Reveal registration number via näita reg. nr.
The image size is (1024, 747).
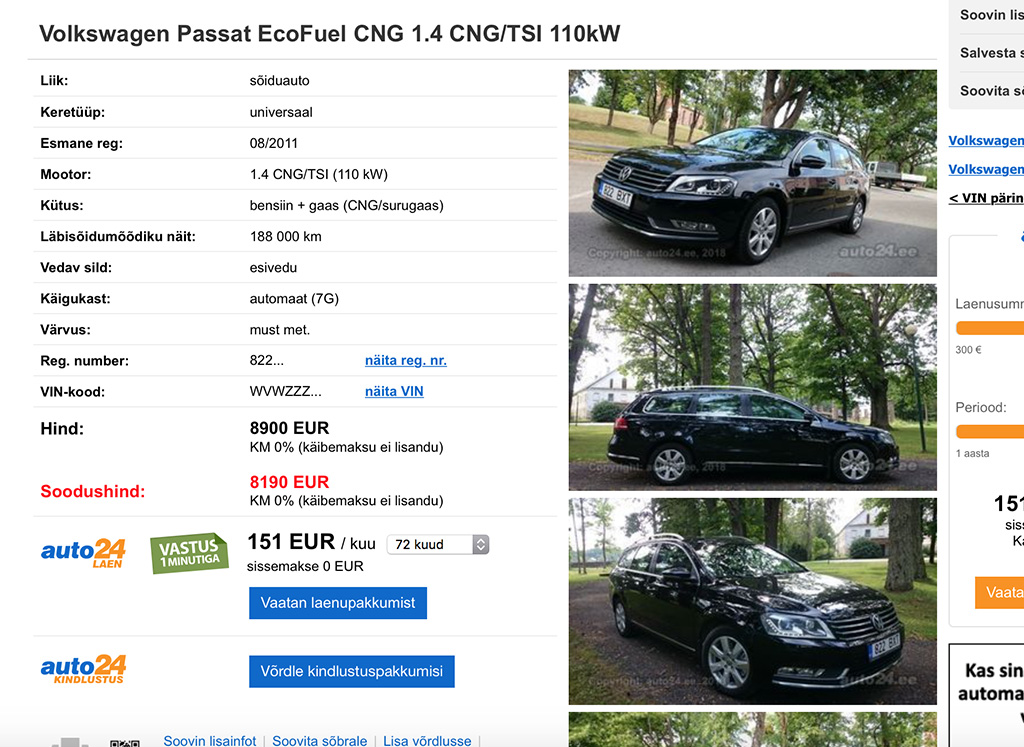coord(406,360)
